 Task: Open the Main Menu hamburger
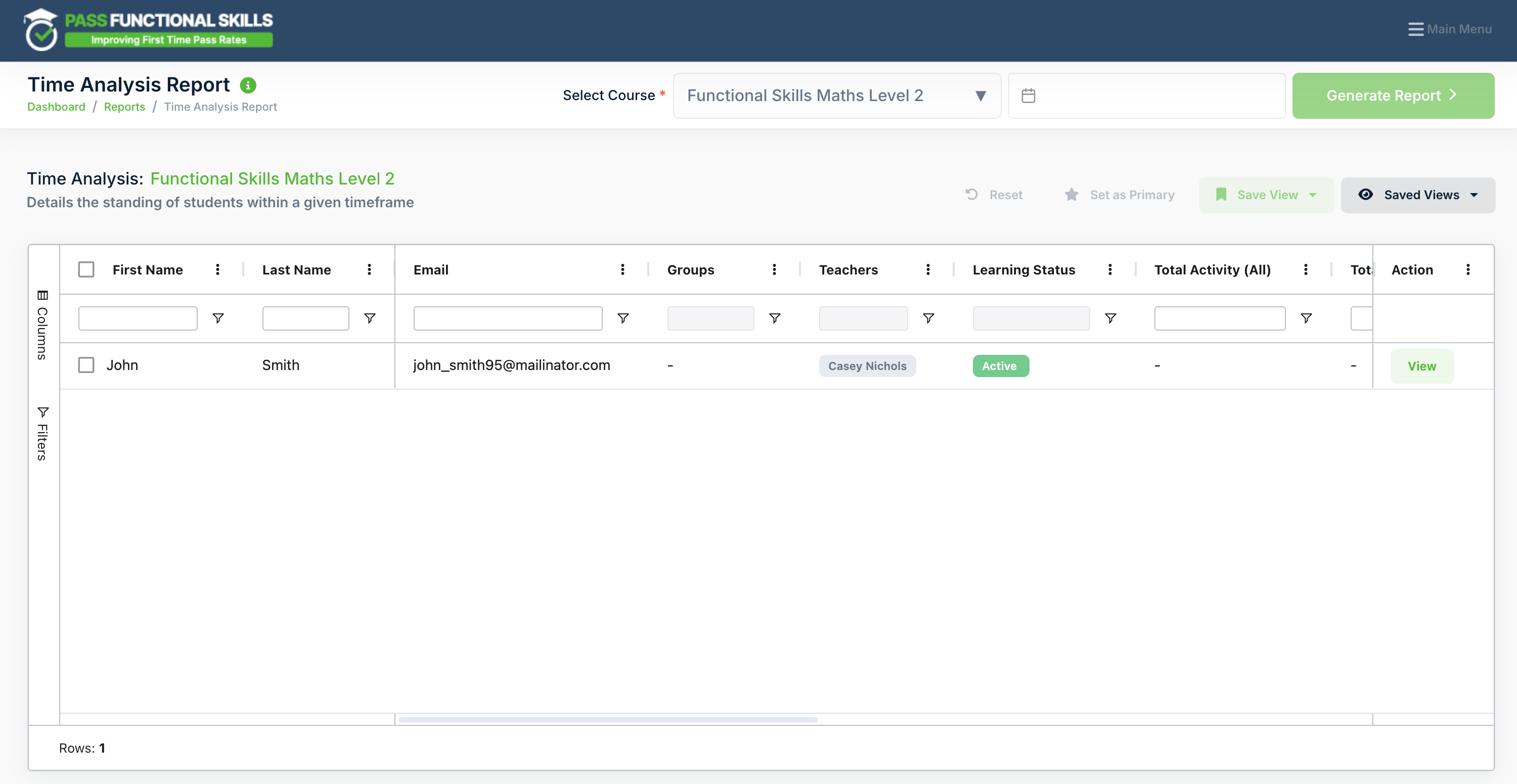(1450, 29)
